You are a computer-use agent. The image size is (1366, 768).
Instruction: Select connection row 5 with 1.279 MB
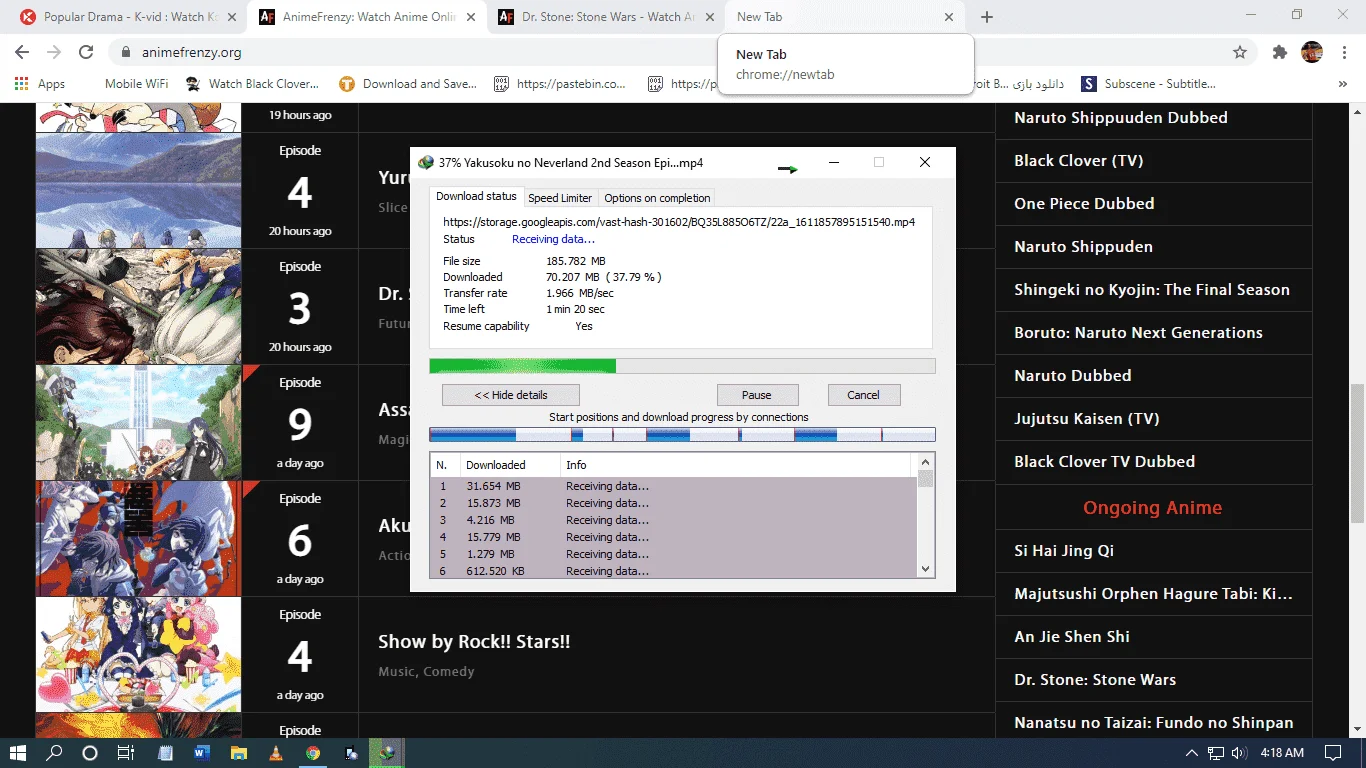[673, 554]
